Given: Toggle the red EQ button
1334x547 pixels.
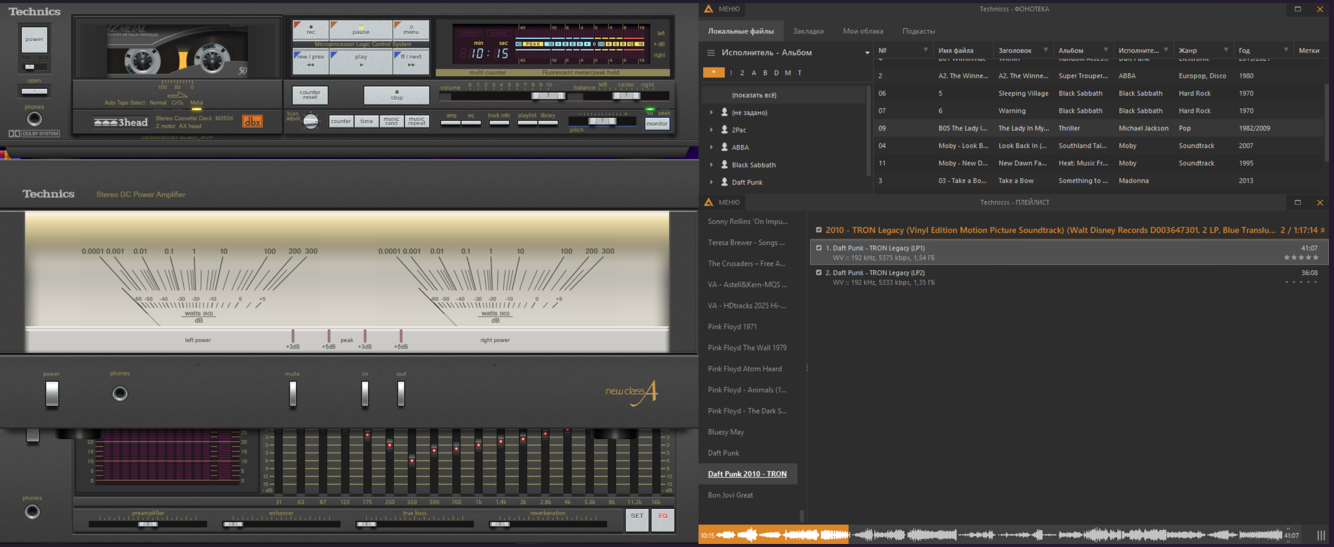Looking at the screenshot, I should [662, 518].
